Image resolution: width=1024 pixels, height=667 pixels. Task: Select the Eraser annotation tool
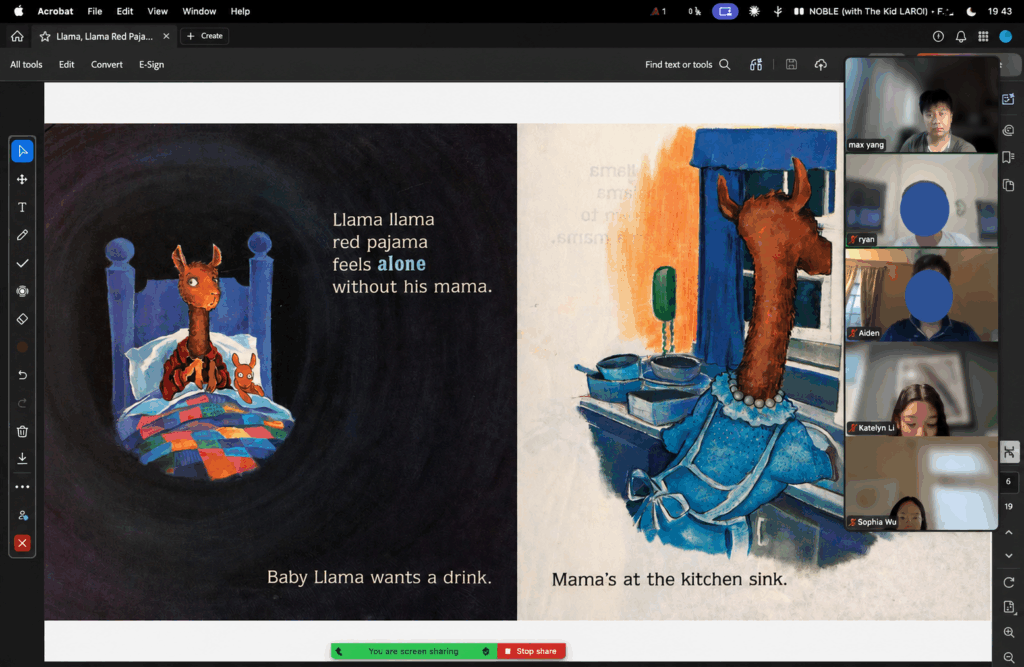click(22, 319)
